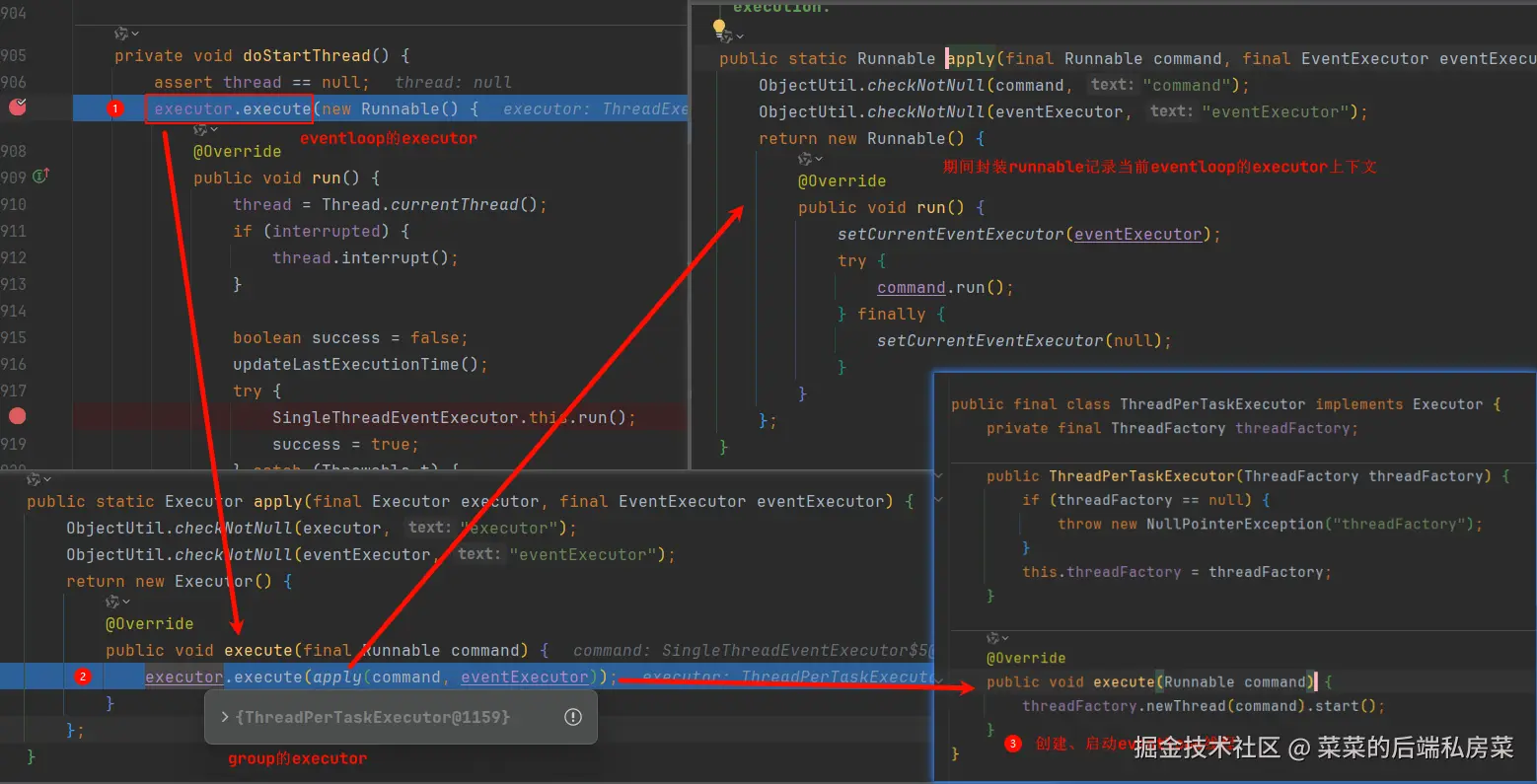Click 'command: SingleThreadEventExecutor$5' inline hint
Viewport: 1537px width, 784px height.
pos(752,650)
